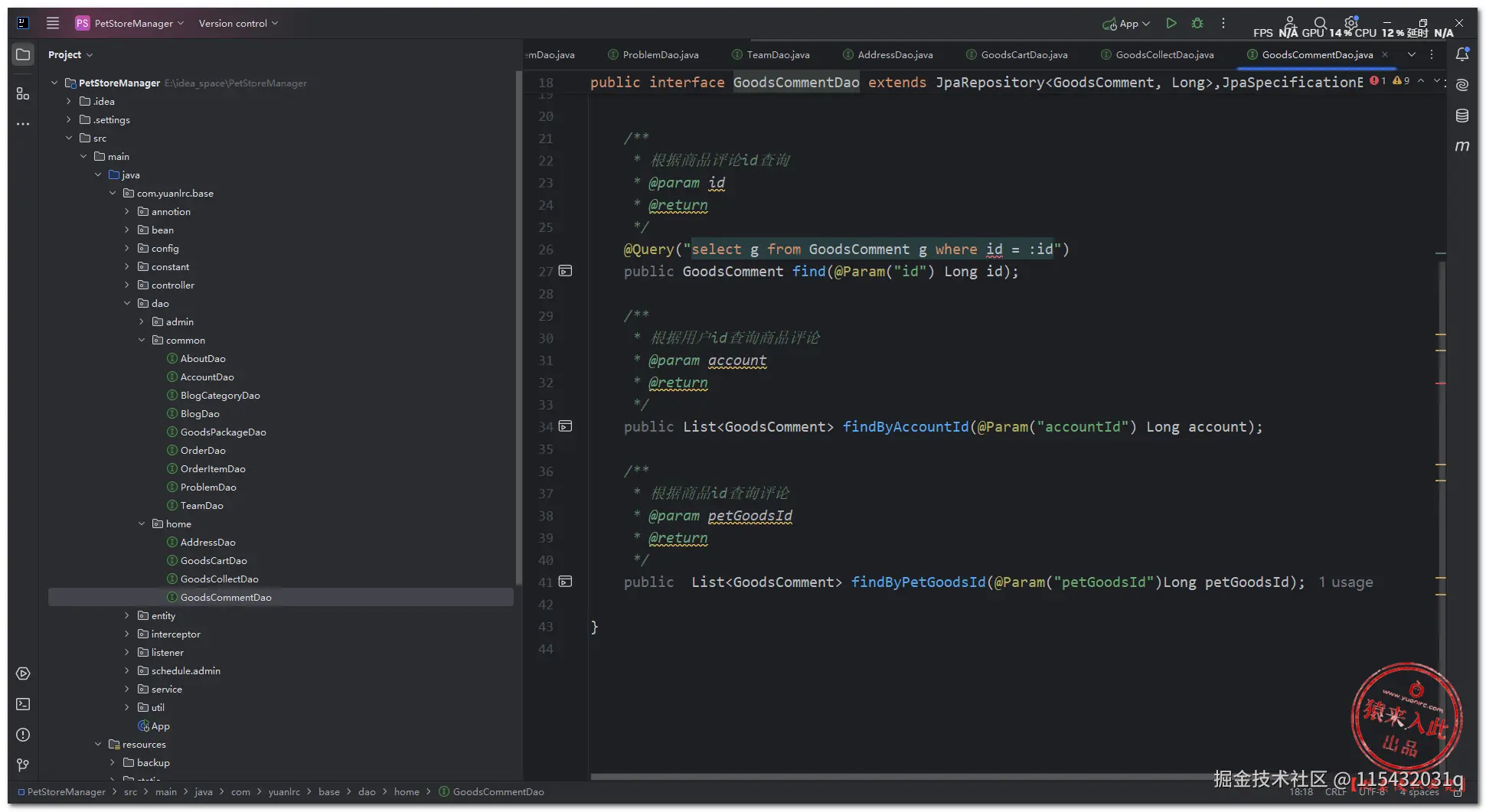The height and width of the screenshot is (812, 1486).
Task: Collapse the resources folder
Action: click(98, 744)
